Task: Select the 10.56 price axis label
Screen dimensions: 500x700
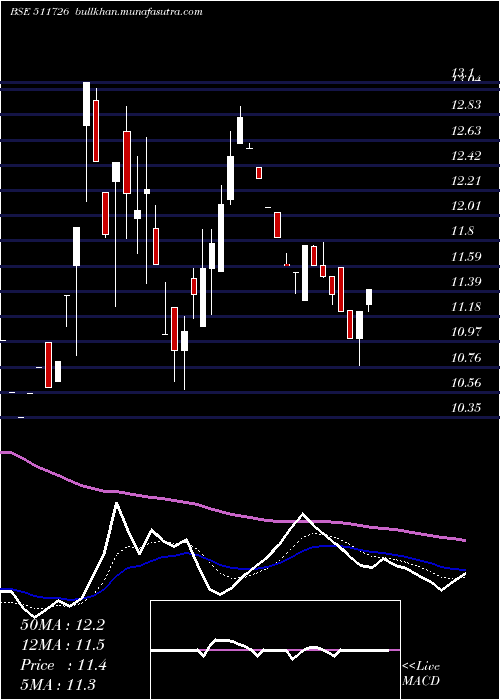Action: tap(467, 383)
